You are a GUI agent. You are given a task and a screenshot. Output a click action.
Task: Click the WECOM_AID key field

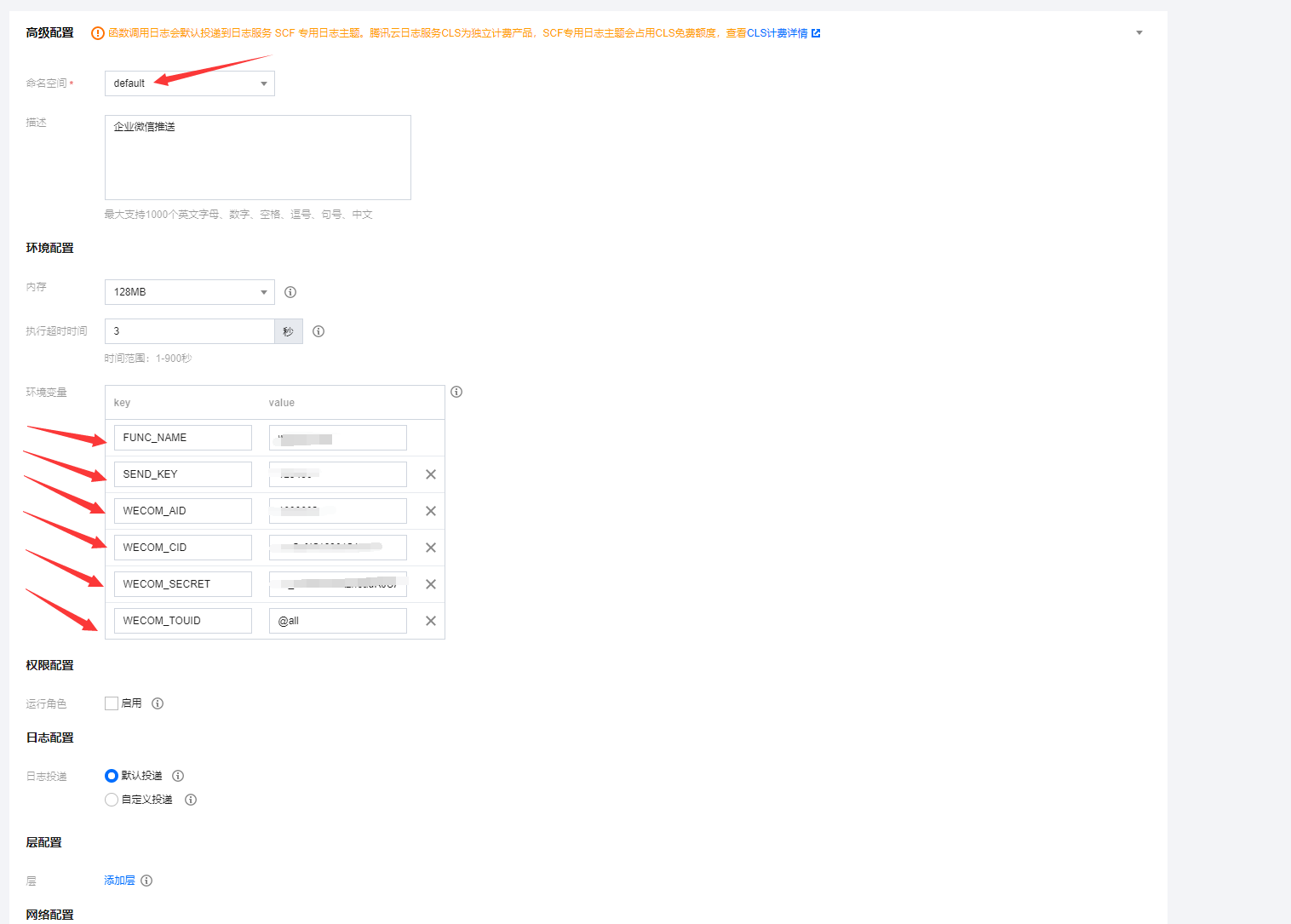click(183, 511)
